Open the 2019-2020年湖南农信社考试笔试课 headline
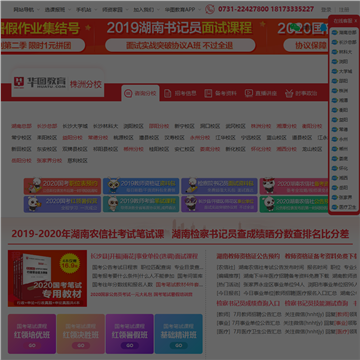The width and height of the screenshot is (360, 360). (88, 234)
